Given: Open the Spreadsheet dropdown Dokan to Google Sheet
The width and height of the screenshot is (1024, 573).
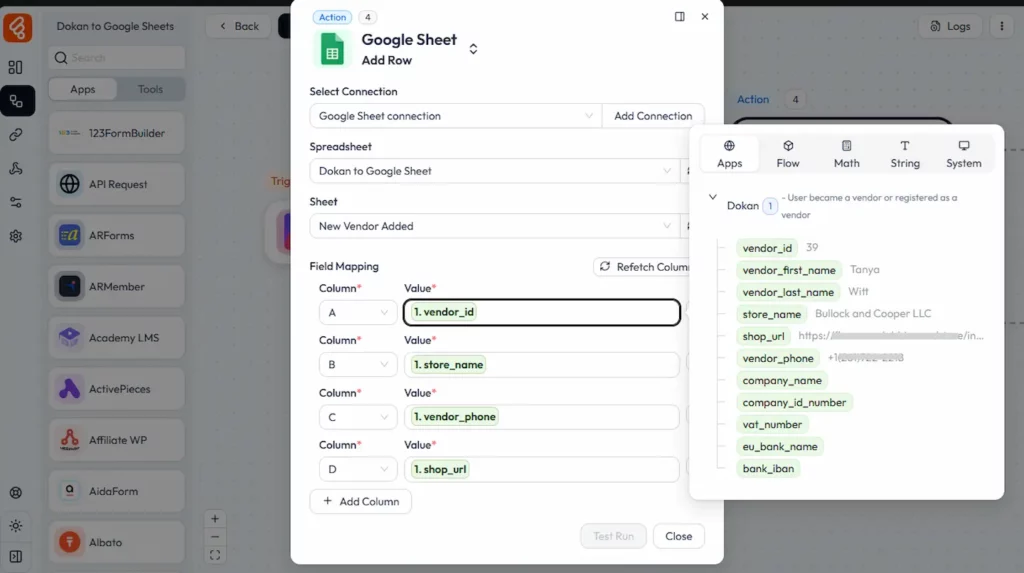Looking at the screenshot, I should [x=494, y=171].
